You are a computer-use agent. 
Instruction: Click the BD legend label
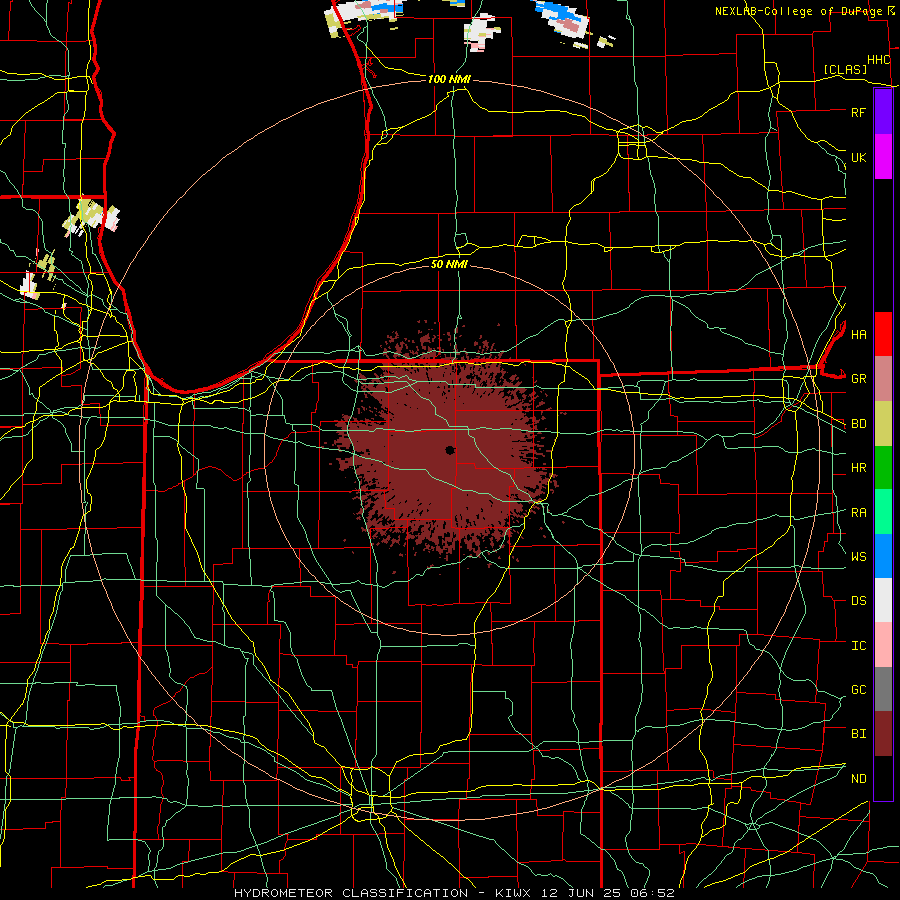tap(858, 424)
